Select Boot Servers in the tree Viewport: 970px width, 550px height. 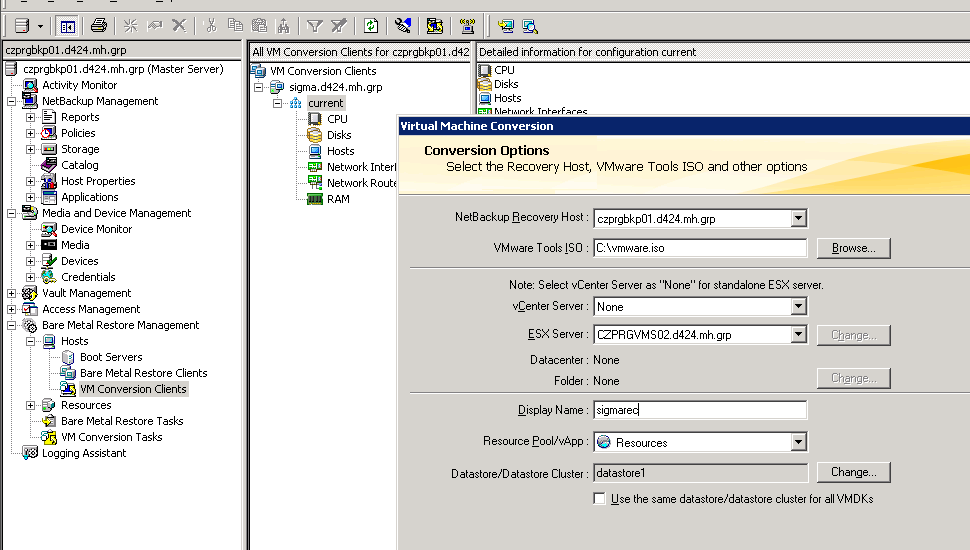click(111, 358)
